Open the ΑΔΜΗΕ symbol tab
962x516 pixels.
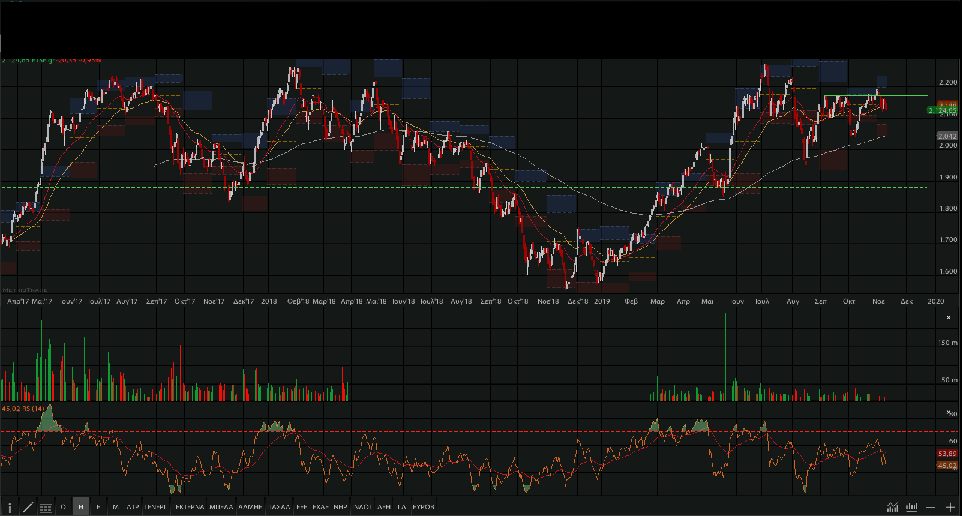250,507
